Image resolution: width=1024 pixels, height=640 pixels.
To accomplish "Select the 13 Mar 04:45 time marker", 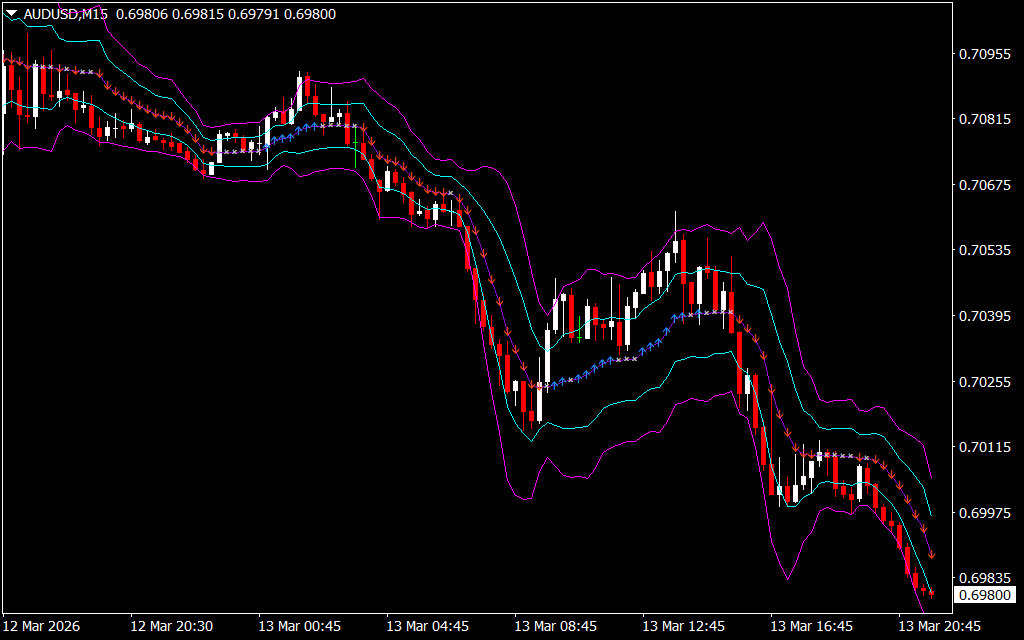I will pos(427,626).
